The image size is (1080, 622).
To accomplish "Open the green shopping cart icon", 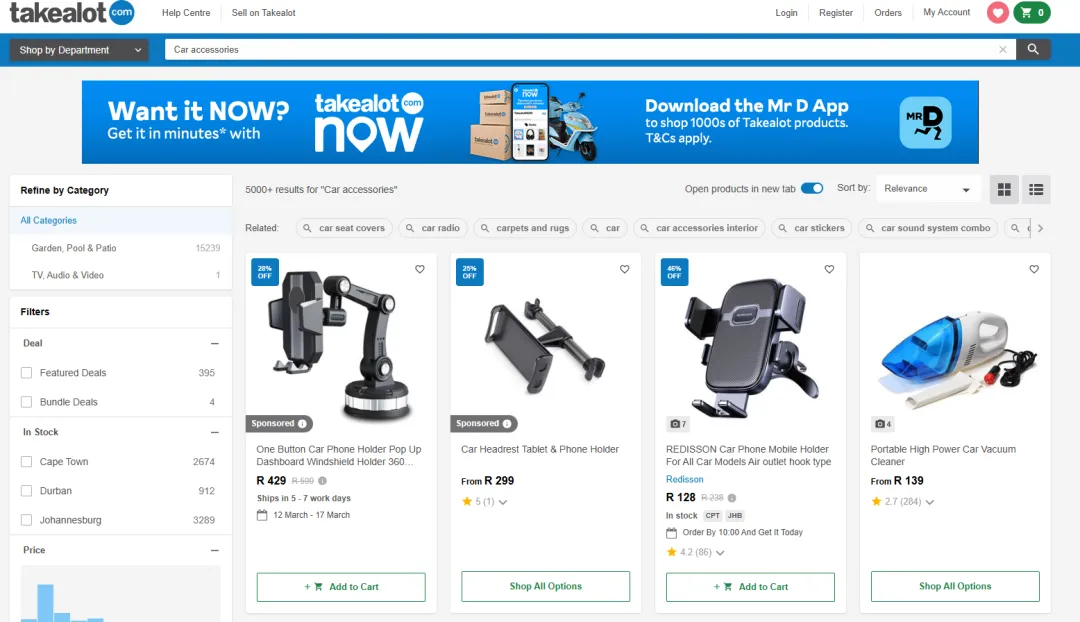I will click(x=1032, y=12).
